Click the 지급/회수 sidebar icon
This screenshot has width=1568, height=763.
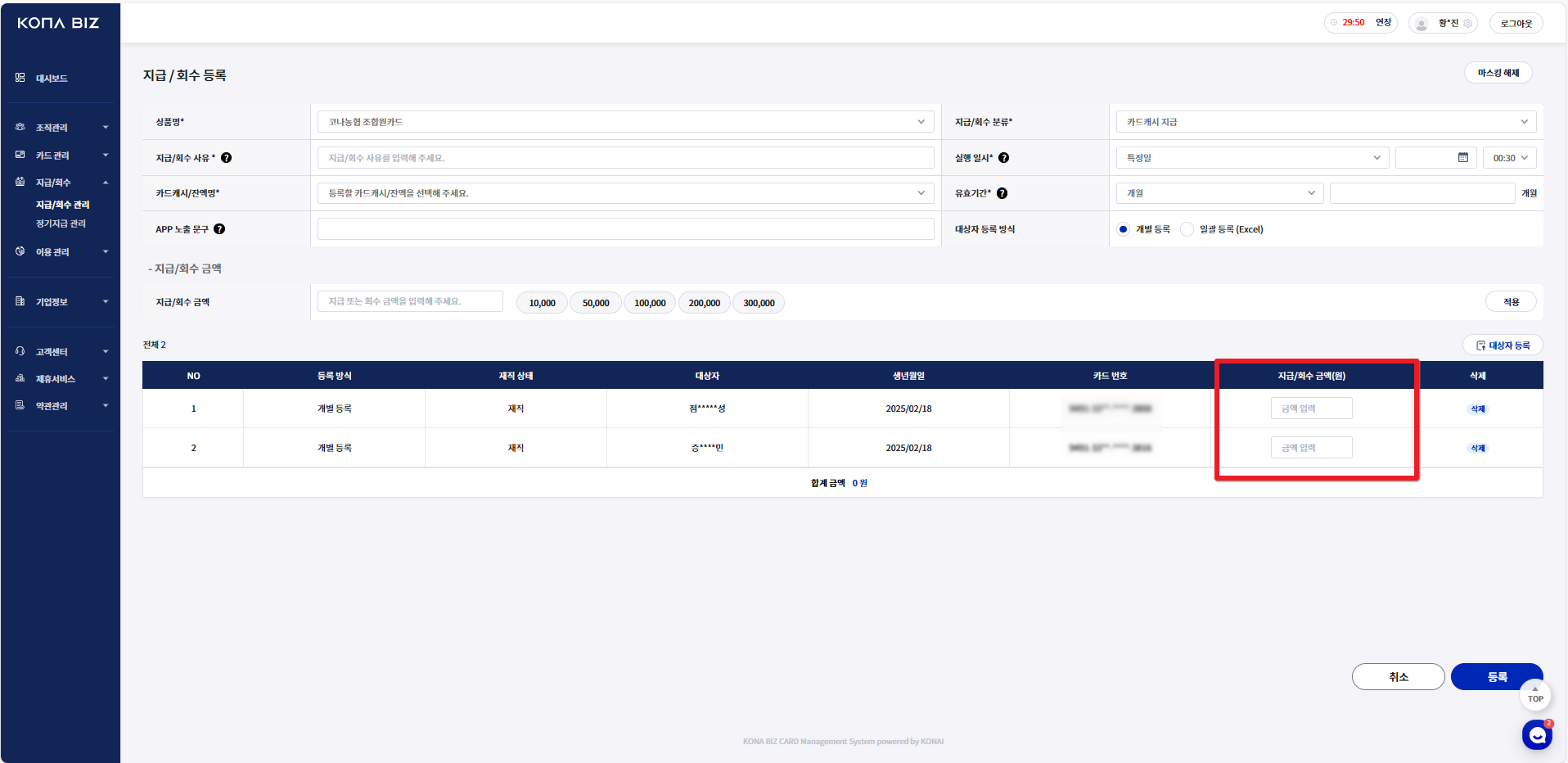click(20, 182)
